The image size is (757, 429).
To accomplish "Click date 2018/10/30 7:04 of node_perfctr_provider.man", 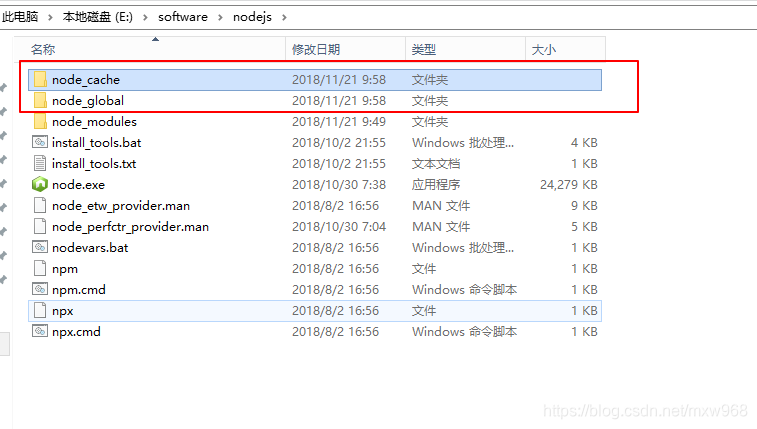I will tap(339, 227).
